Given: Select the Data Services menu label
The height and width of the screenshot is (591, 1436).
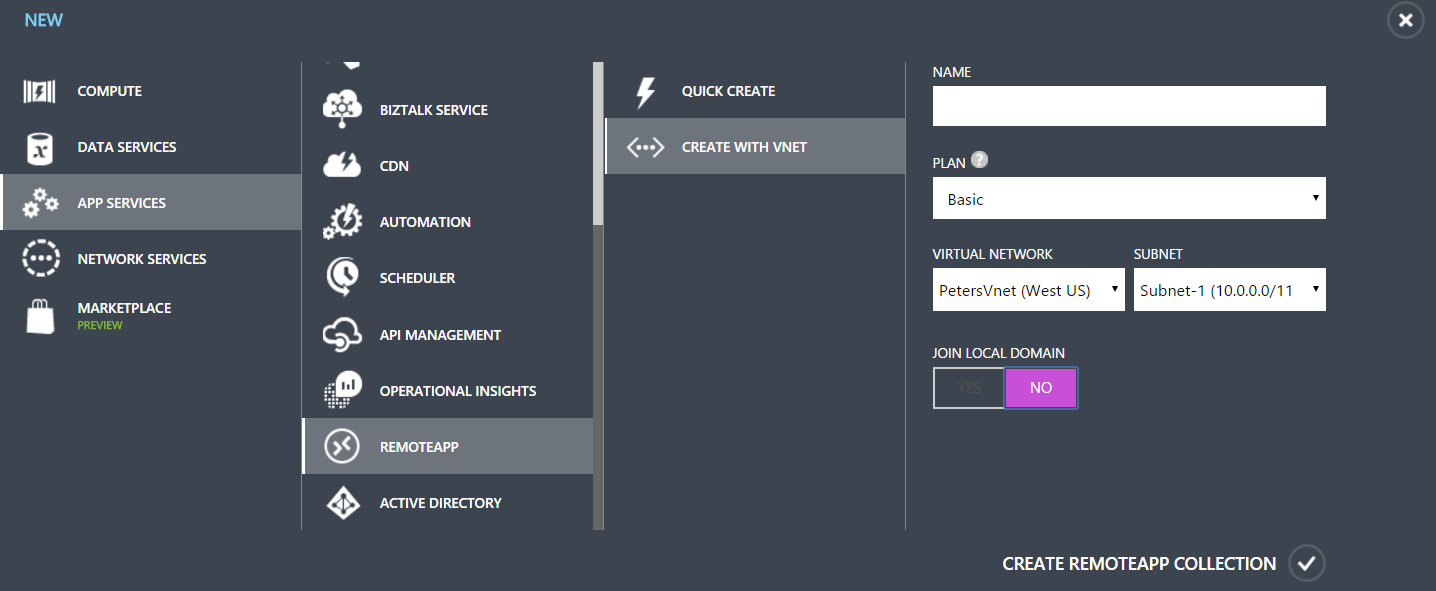Looking at the screenshot, I should tap(127, 147).
